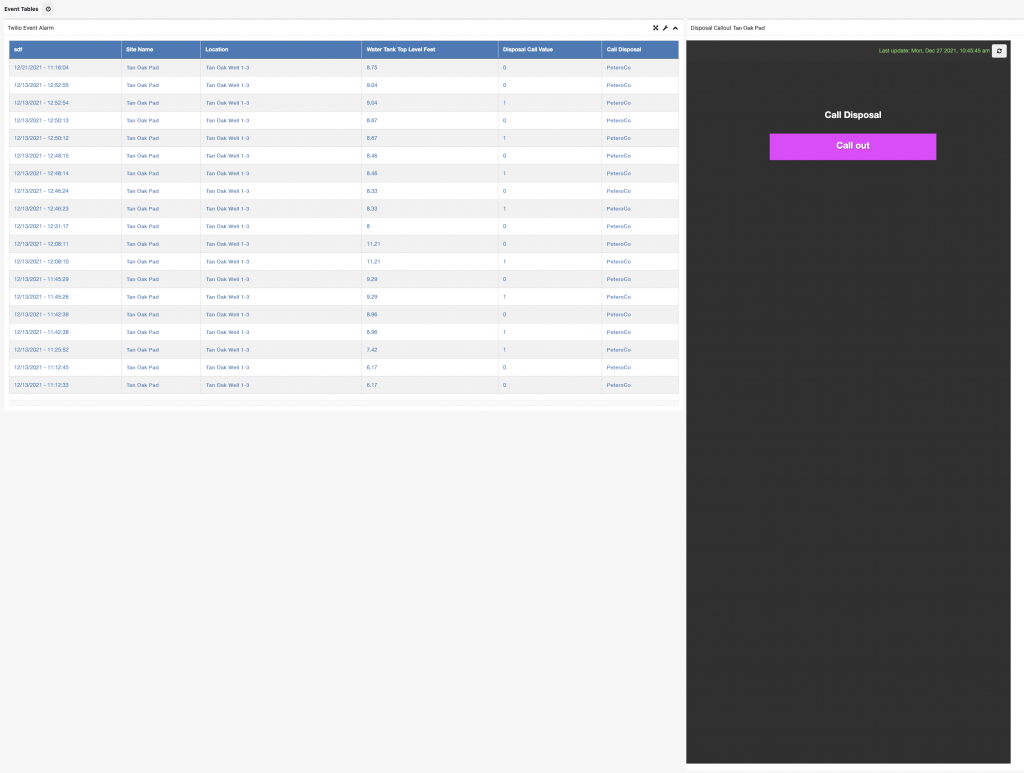Select timestamp 12/13/2021 - 12:31:17

[41, 227]
